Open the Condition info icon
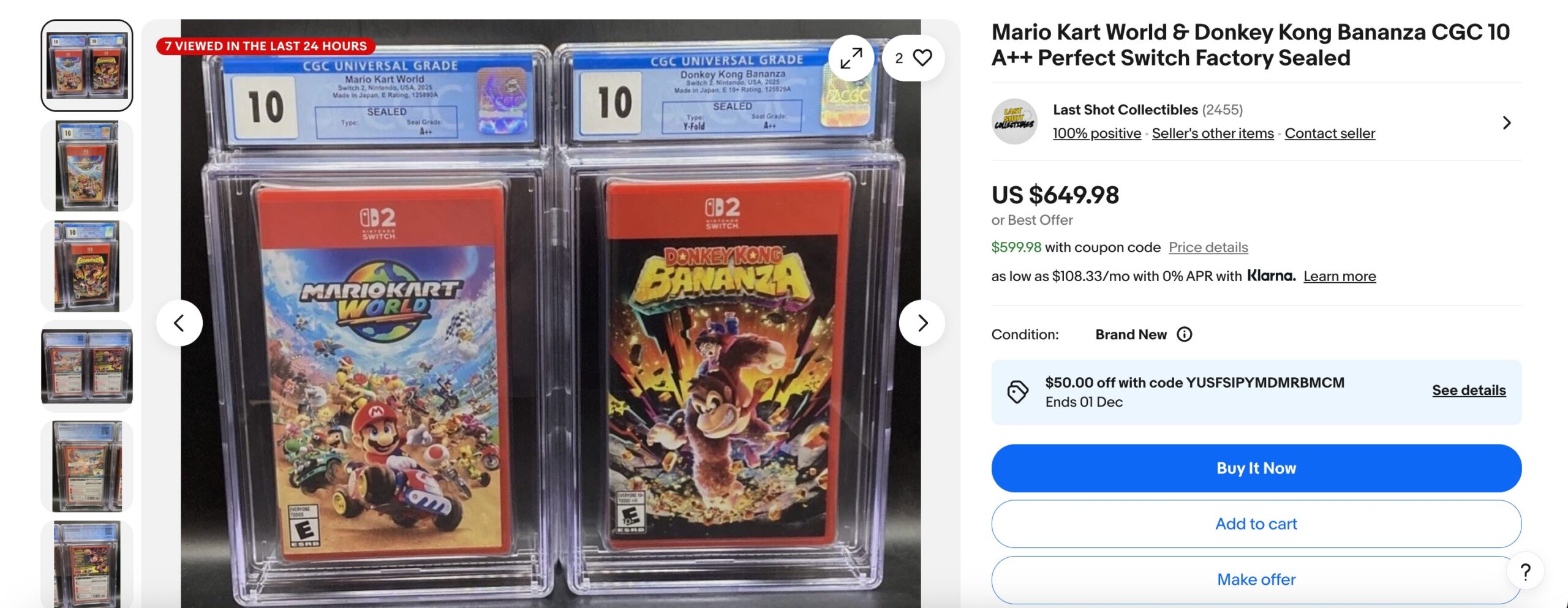Image resolution: width=1568 pixels, height=608 pixels. (1185, 334)
